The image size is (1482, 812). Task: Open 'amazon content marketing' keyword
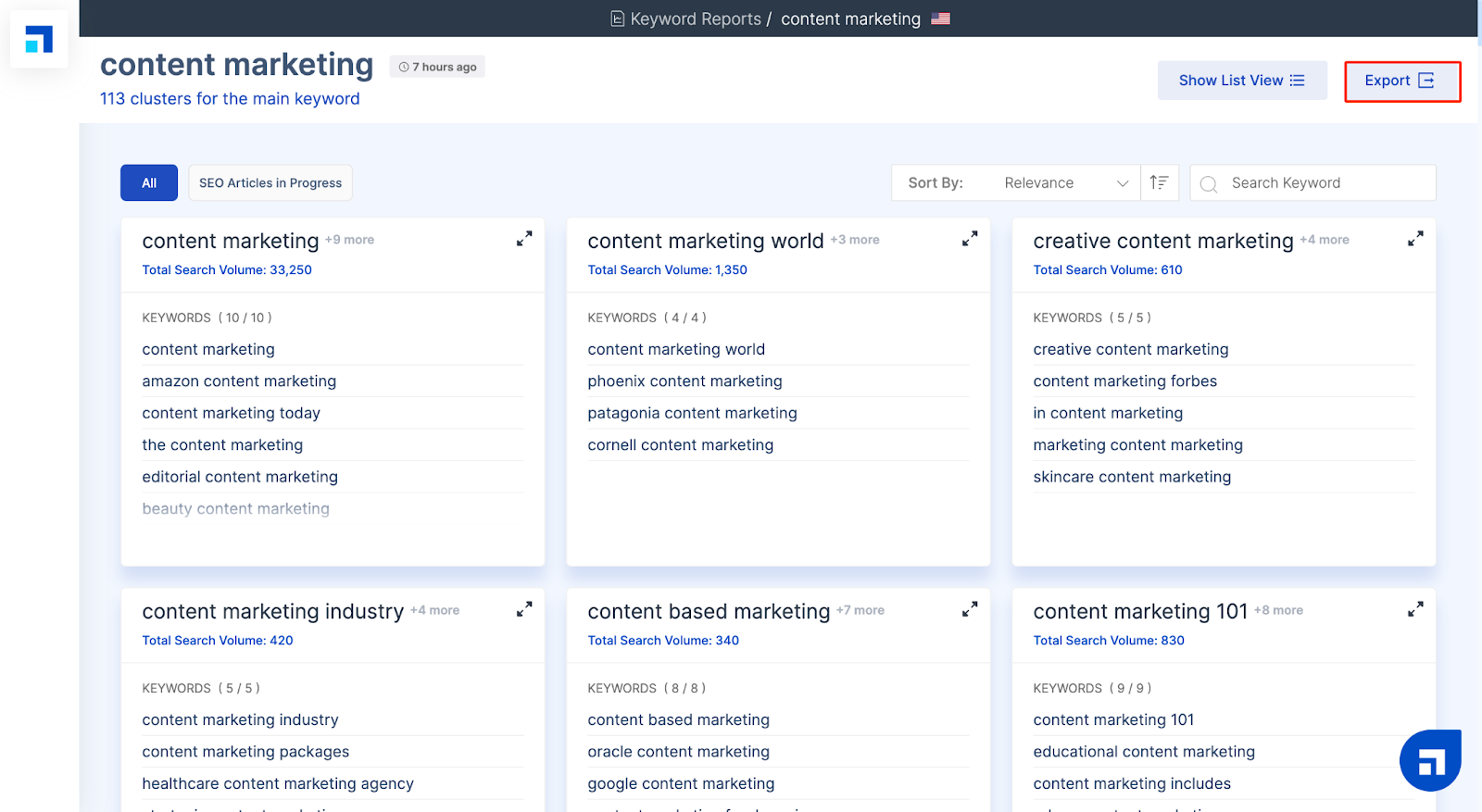tap(239, 381)
